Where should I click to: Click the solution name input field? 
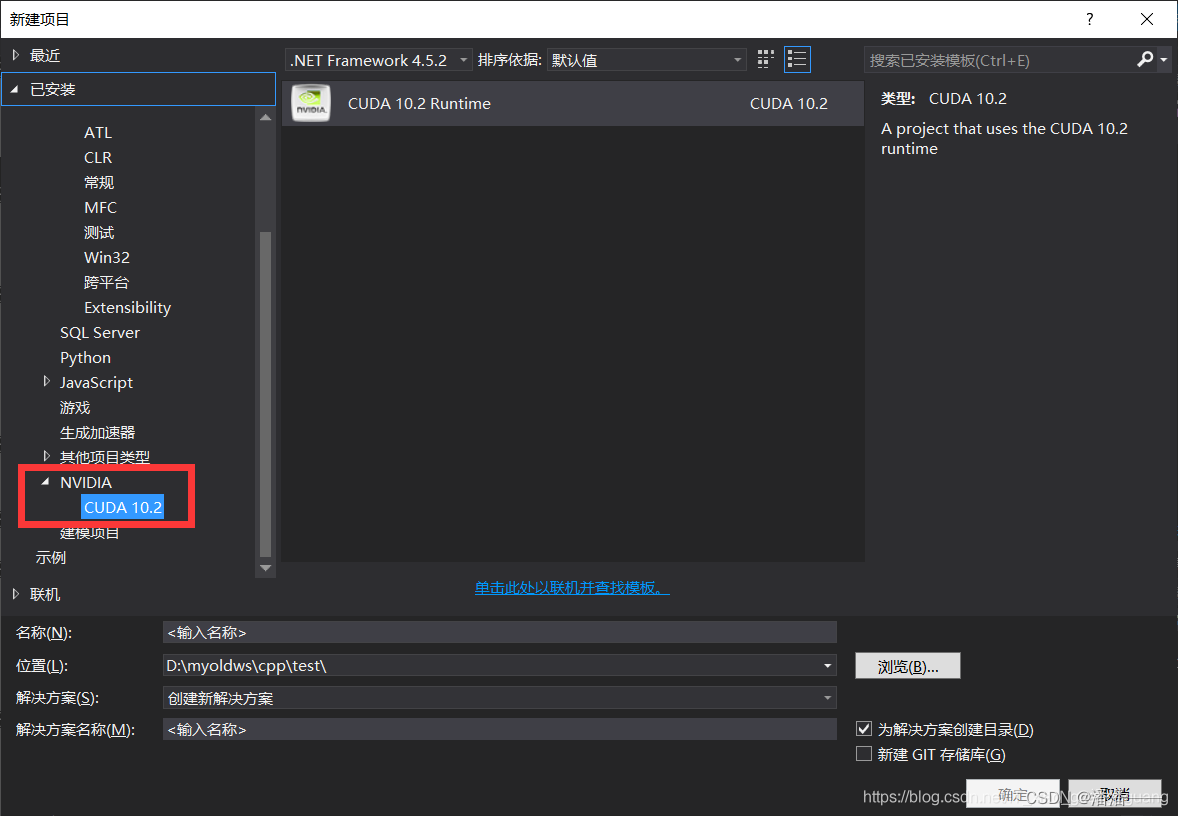coord(500,729)
